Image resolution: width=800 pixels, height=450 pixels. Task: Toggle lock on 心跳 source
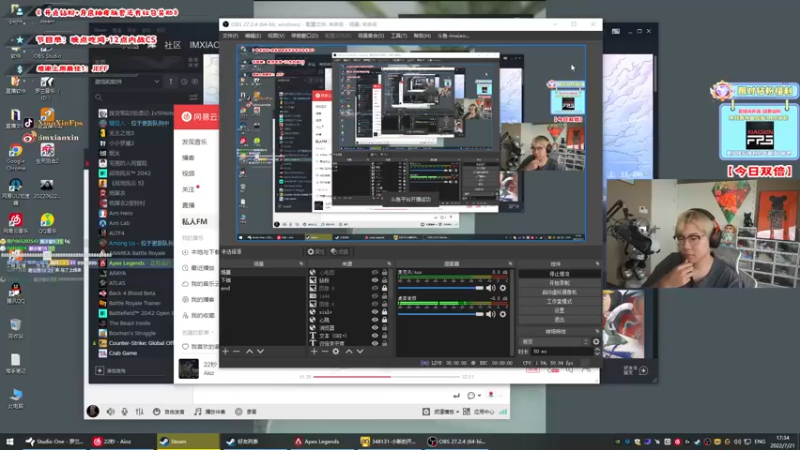click(x=384, y=320)
